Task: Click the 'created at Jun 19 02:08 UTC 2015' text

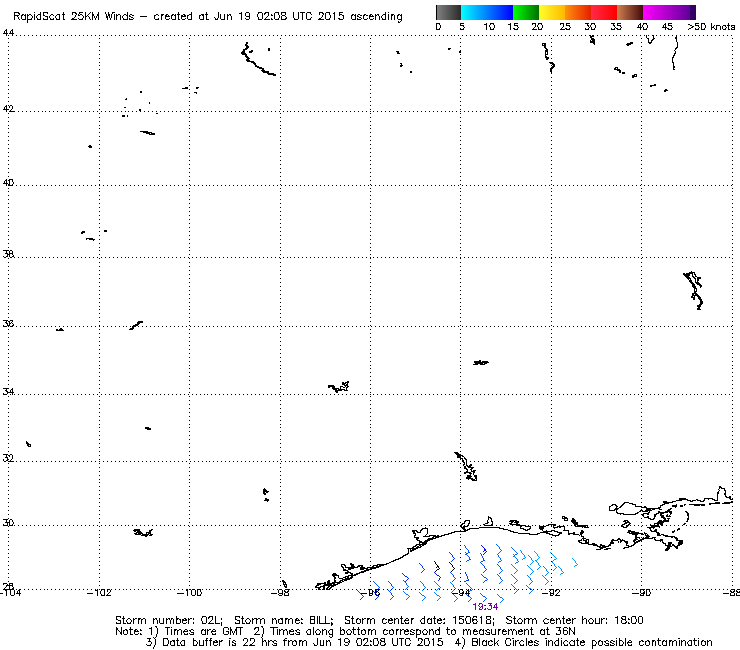Action: coord(249,17)
